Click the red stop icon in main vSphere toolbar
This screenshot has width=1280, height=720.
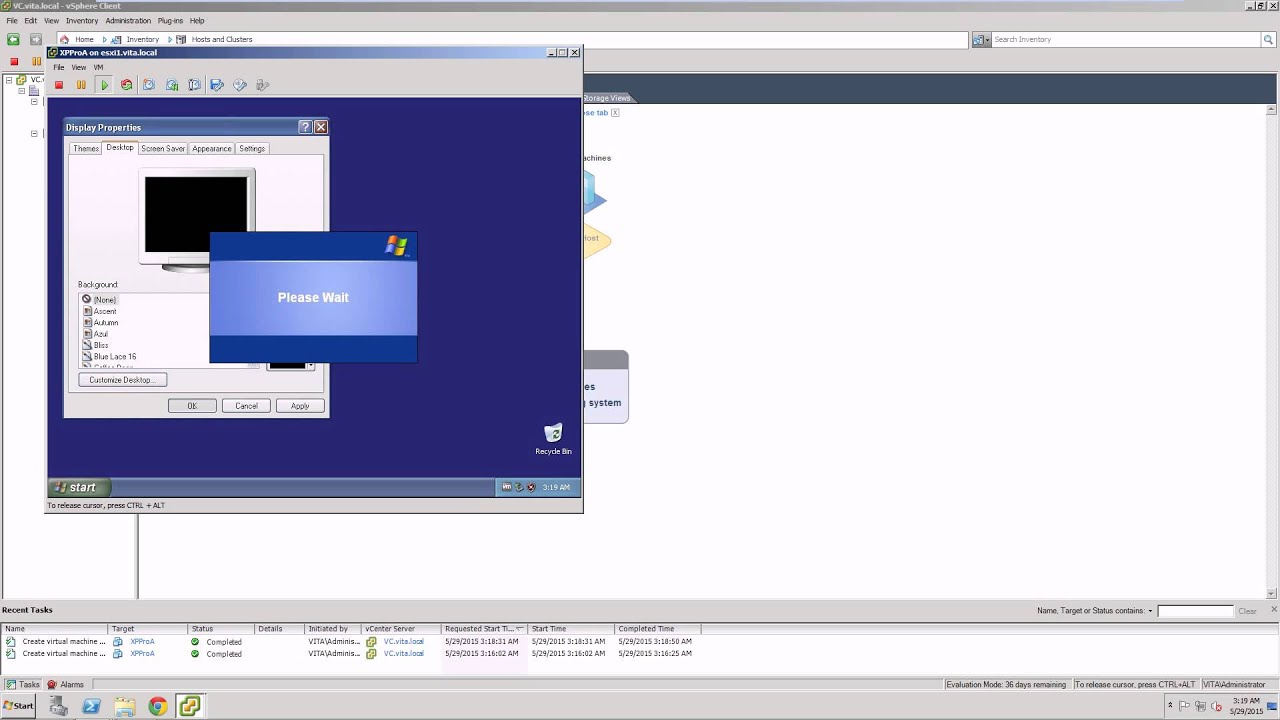click(14, 62)
